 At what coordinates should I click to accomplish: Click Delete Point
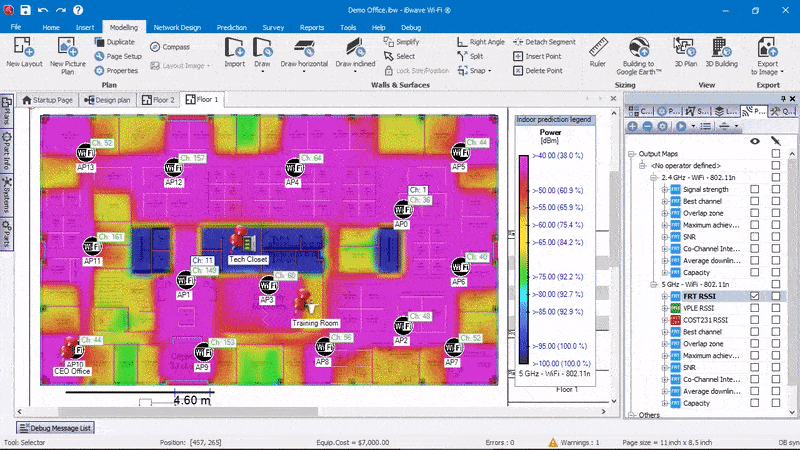click(x=537, y=70)
